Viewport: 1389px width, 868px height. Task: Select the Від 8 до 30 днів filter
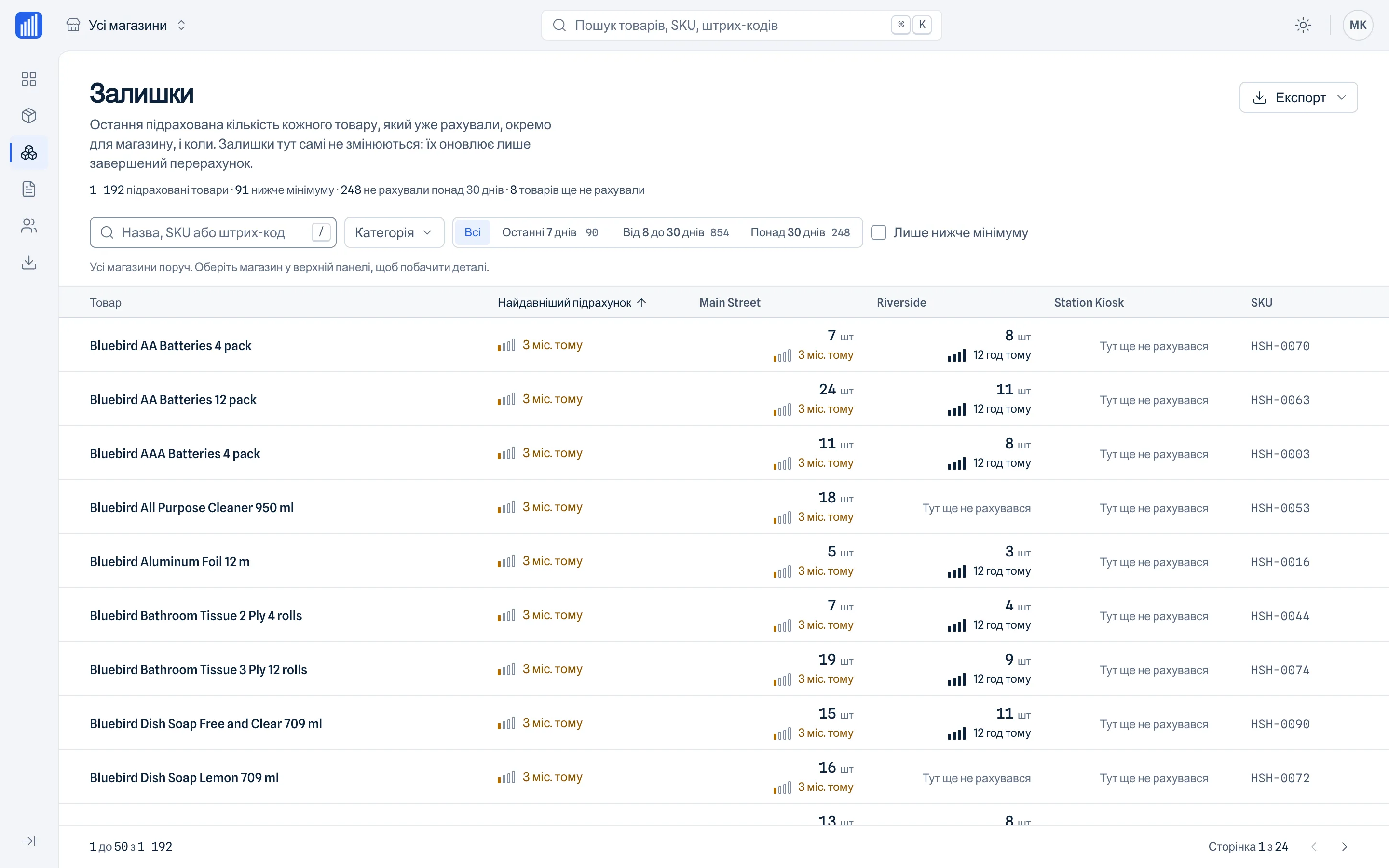click(676, 232)
